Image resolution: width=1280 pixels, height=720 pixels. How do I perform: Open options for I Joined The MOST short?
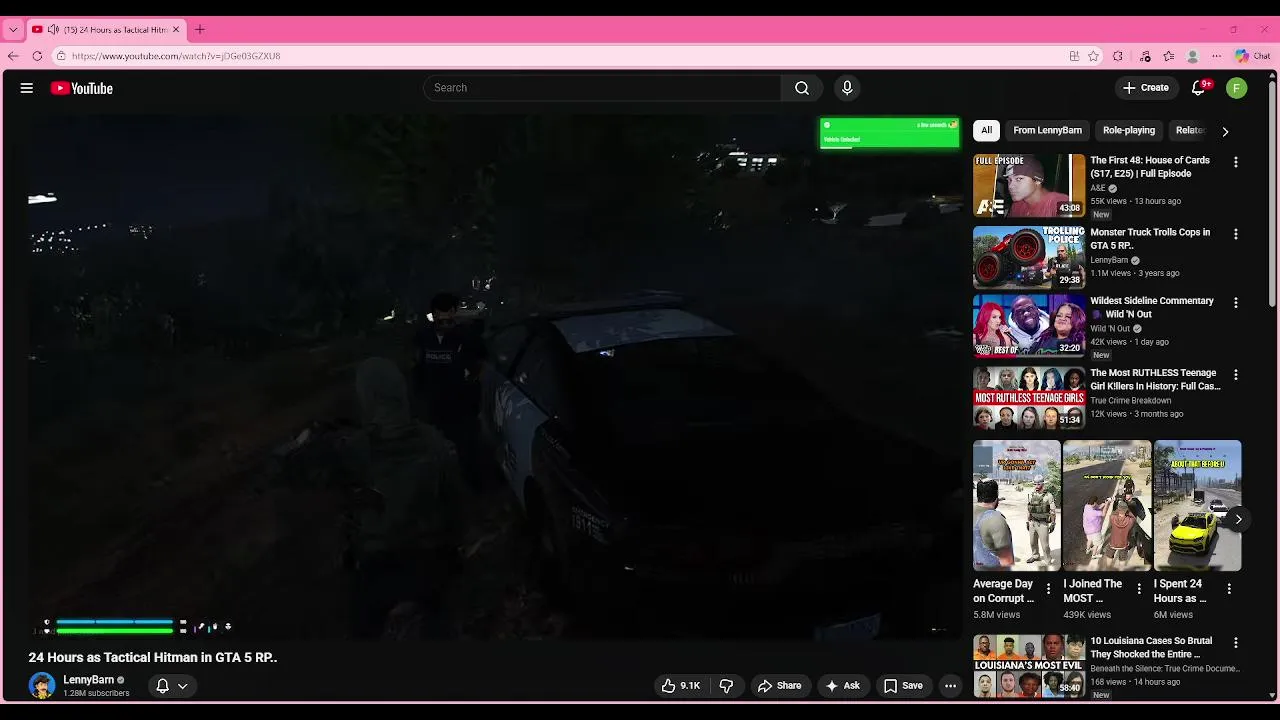[1139, 589]
